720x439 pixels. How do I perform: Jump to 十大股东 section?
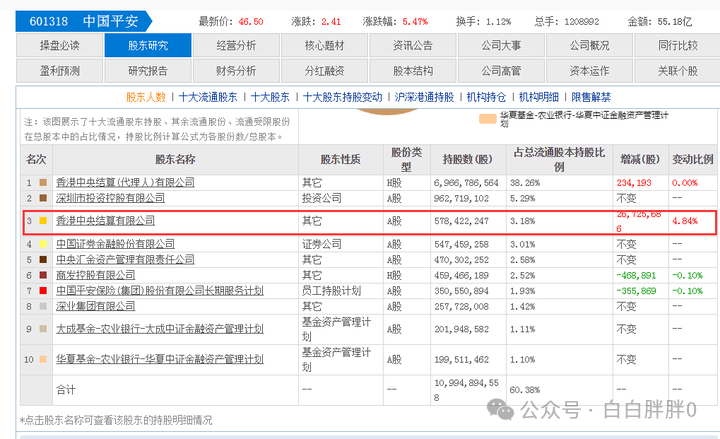pyautogui.click(x=270, y=97)
